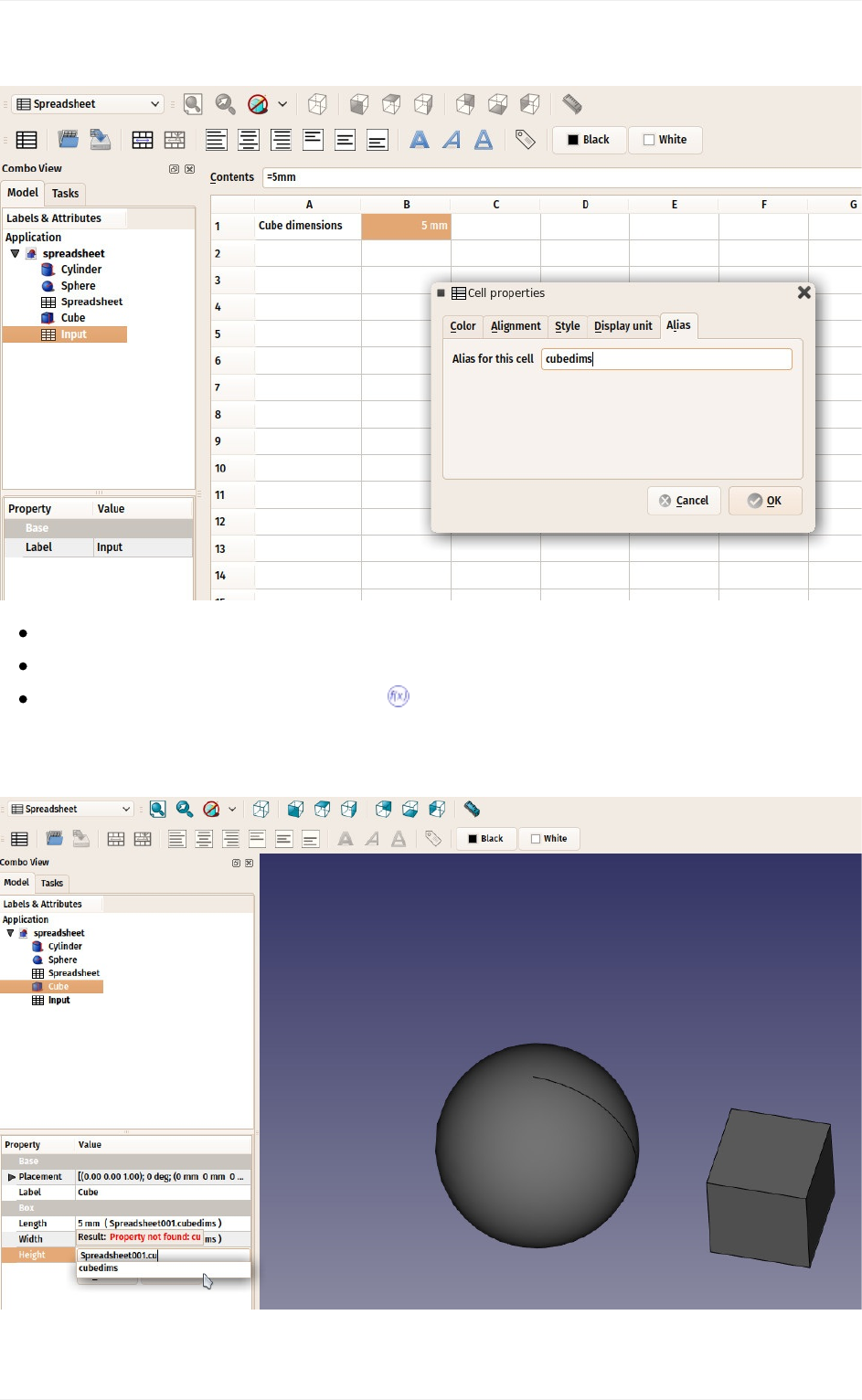Apply italic text style in top screenshot
Viewport: 862px width, 1400px height.
(452, 140)
